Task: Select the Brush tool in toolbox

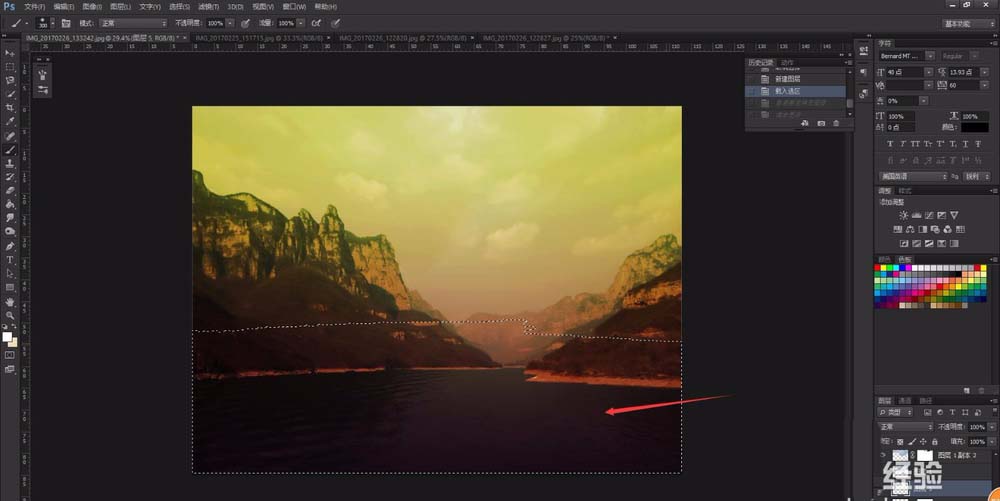Action: click(10, 150)
